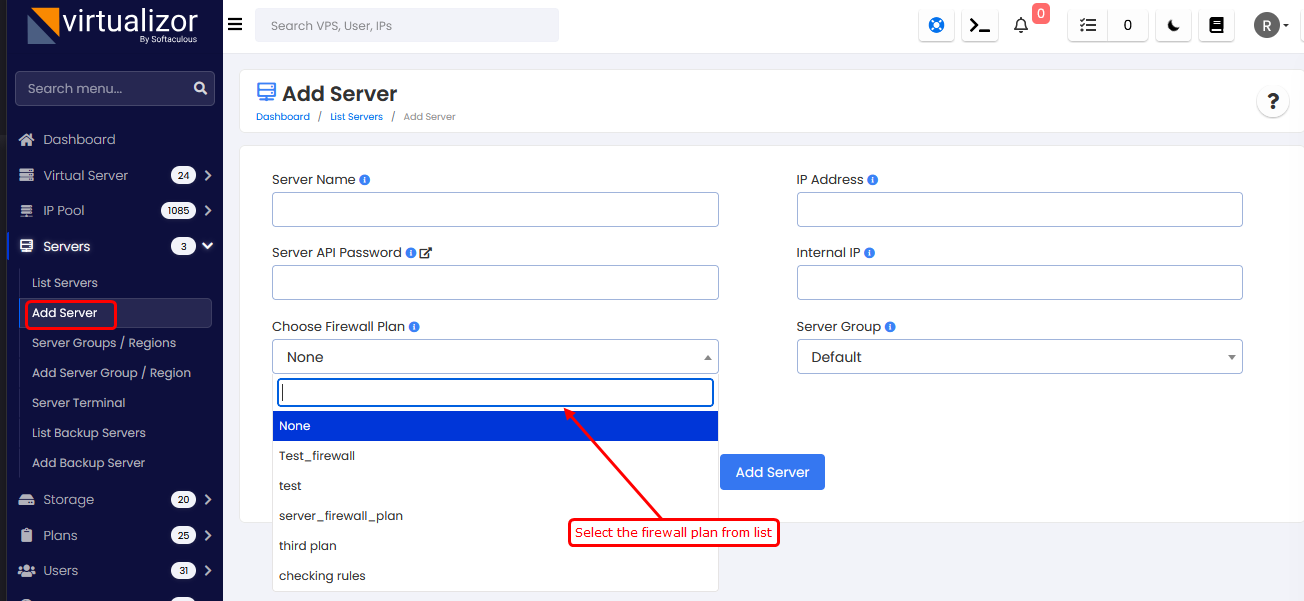Screen dimensions: 1304x601
Task: Go to List Servers breadcrumb link
Action: tap(356, 117)
